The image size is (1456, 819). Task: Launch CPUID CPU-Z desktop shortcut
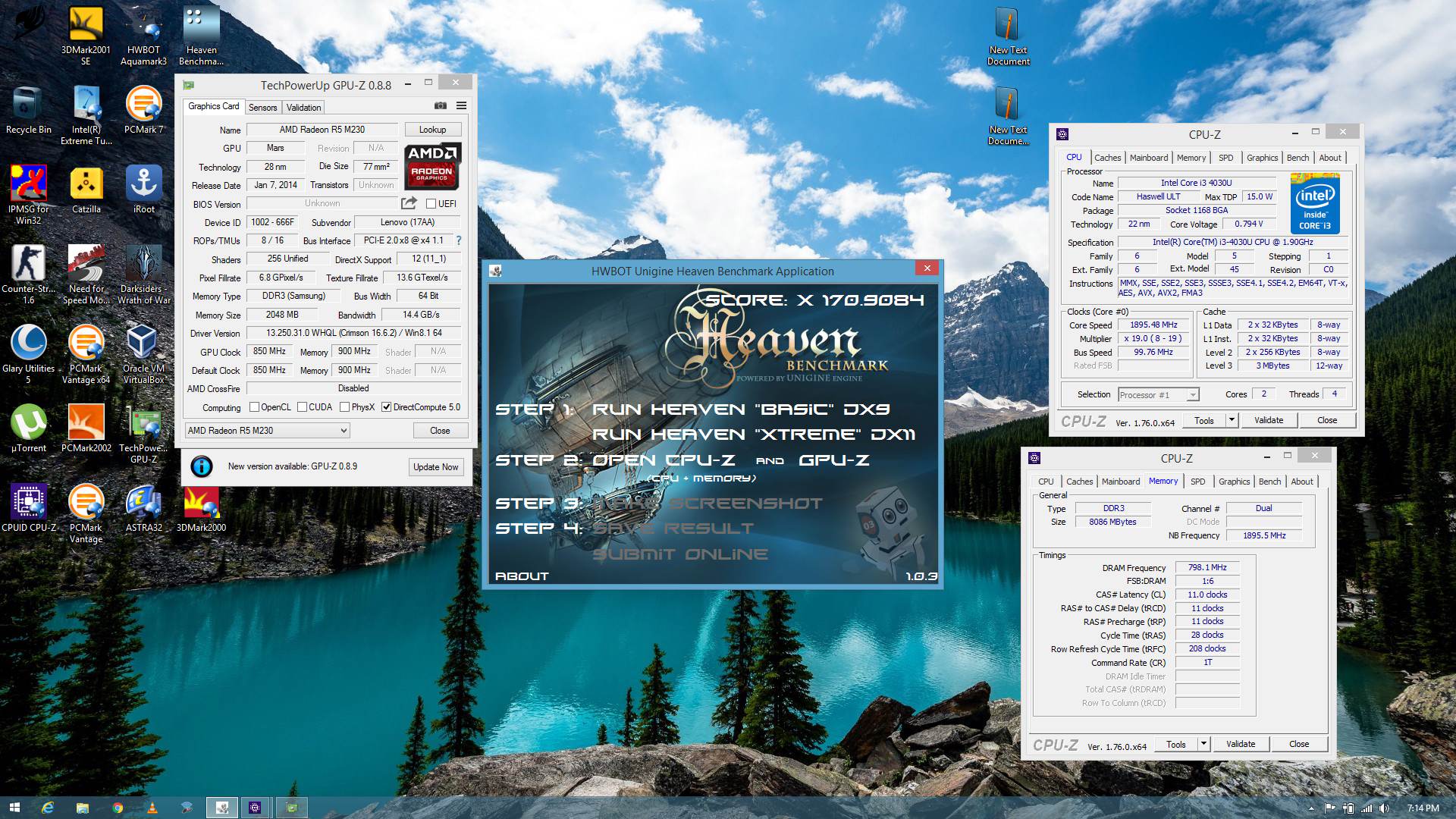point(29,509)
